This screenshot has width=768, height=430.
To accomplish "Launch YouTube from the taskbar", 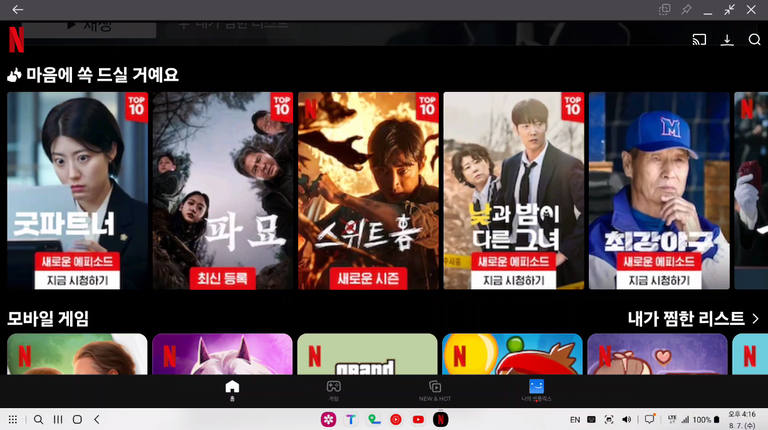I will (418, 420).
